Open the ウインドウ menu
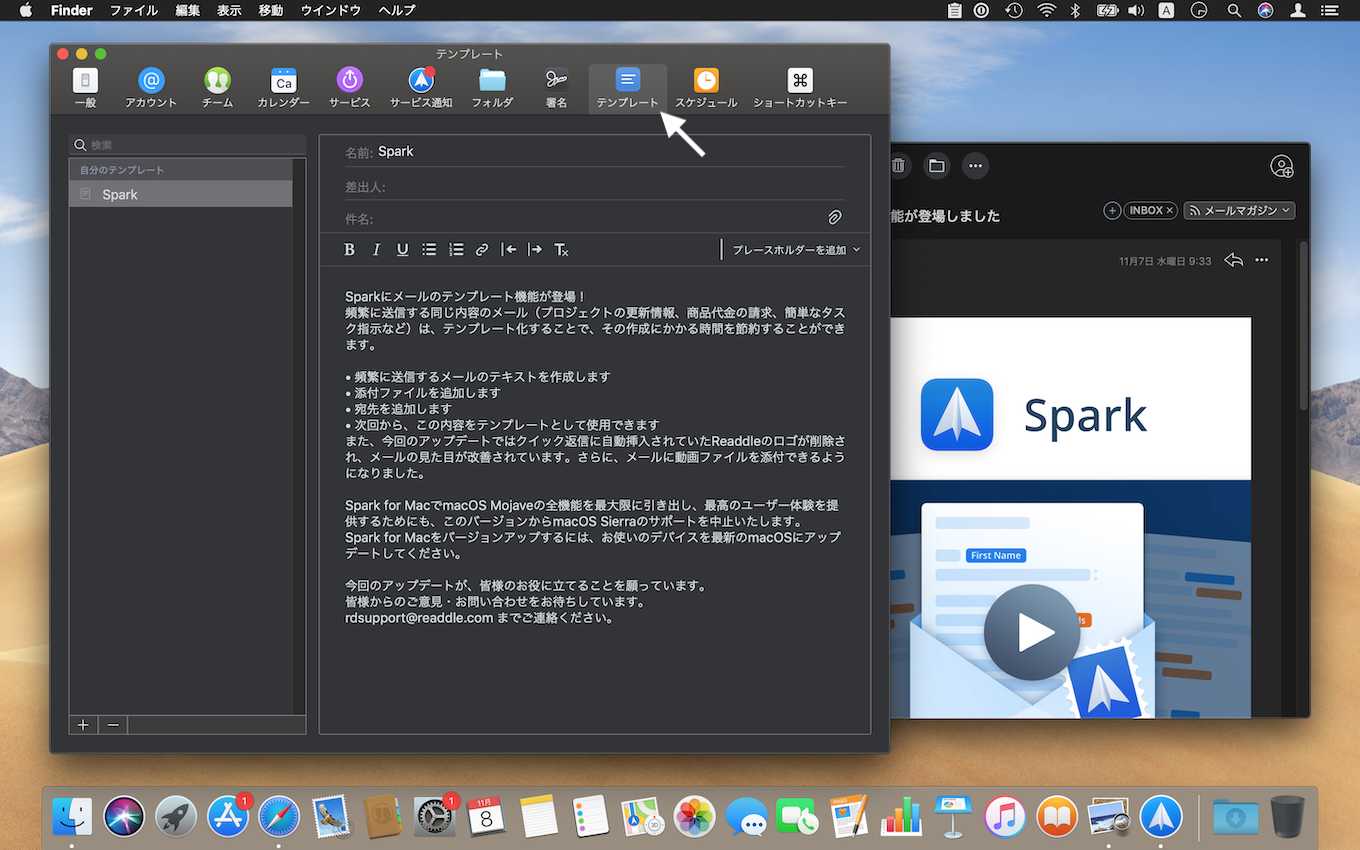Viewport: 1360px width, 850px height. (331, 10)
